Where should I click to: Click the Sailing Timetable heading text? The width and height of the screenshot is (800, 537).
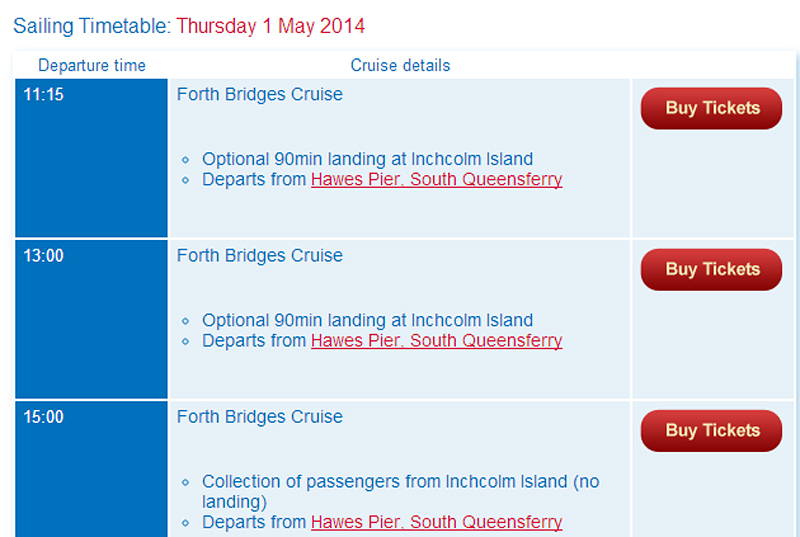pyautogui.click(x=92, y=26)
